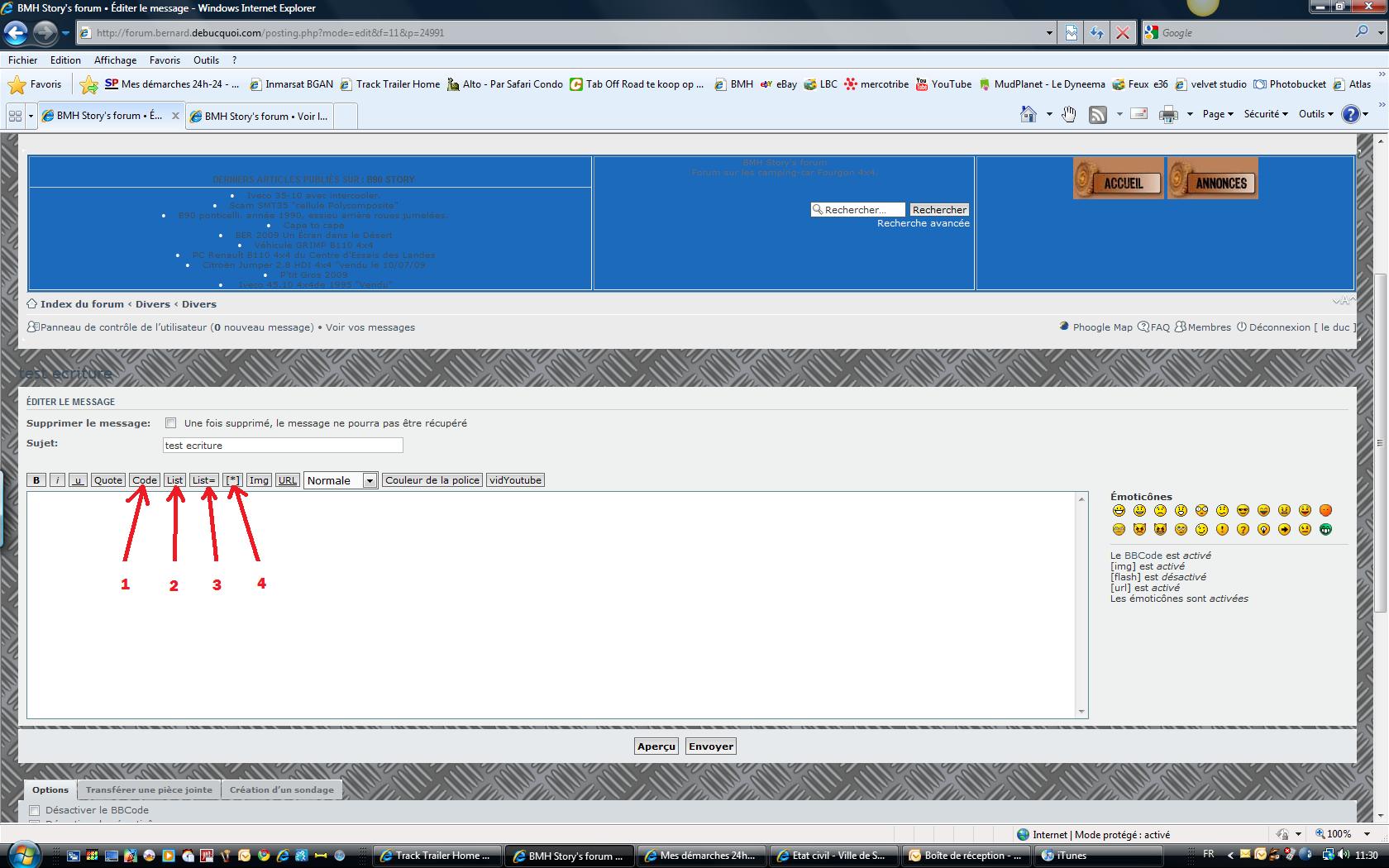1389x868 pixels.
Task: Click the Windows Start orb
Action: [x=23, y=854]
